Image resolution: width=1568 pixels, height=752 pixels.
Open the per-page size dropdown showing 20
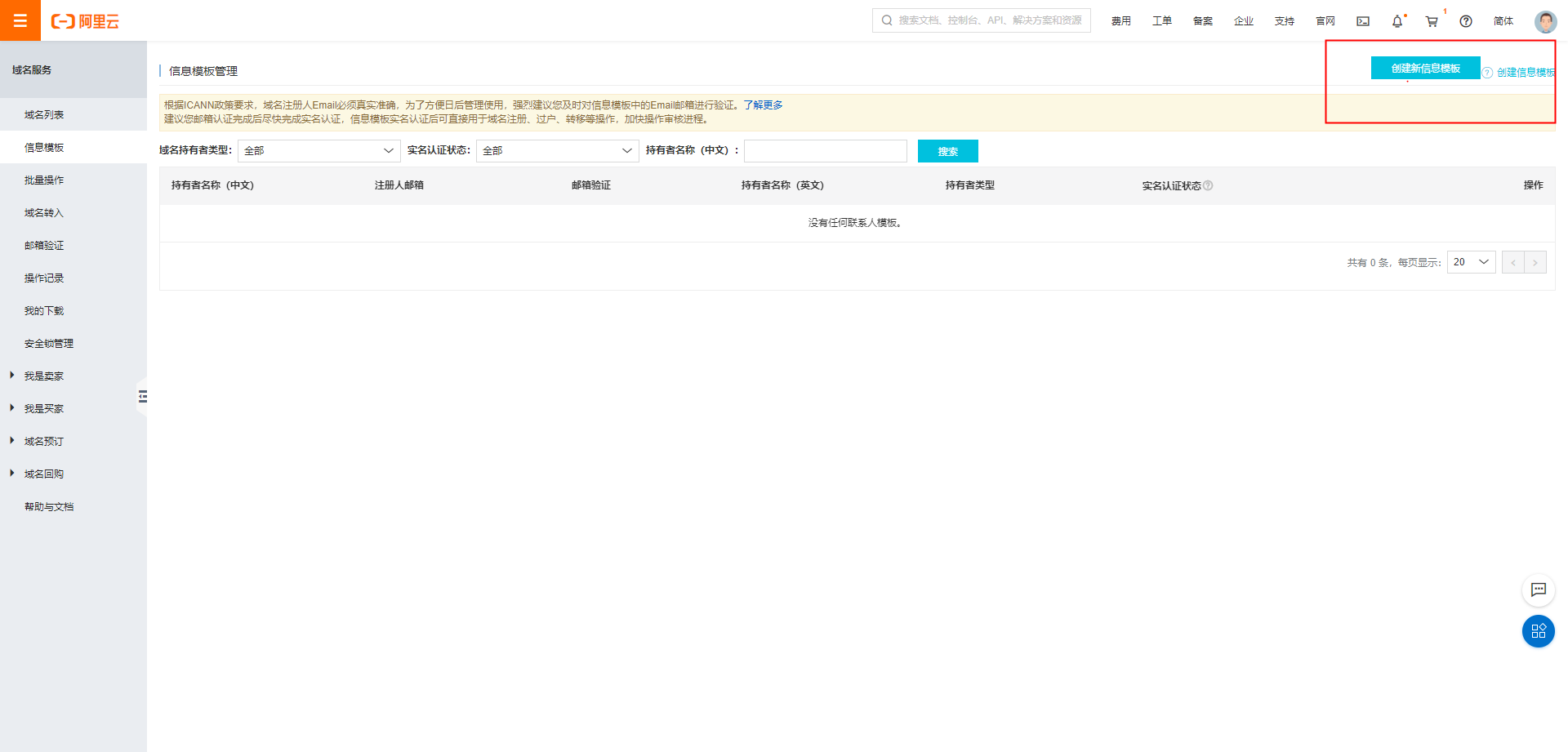click(1471, 262)
